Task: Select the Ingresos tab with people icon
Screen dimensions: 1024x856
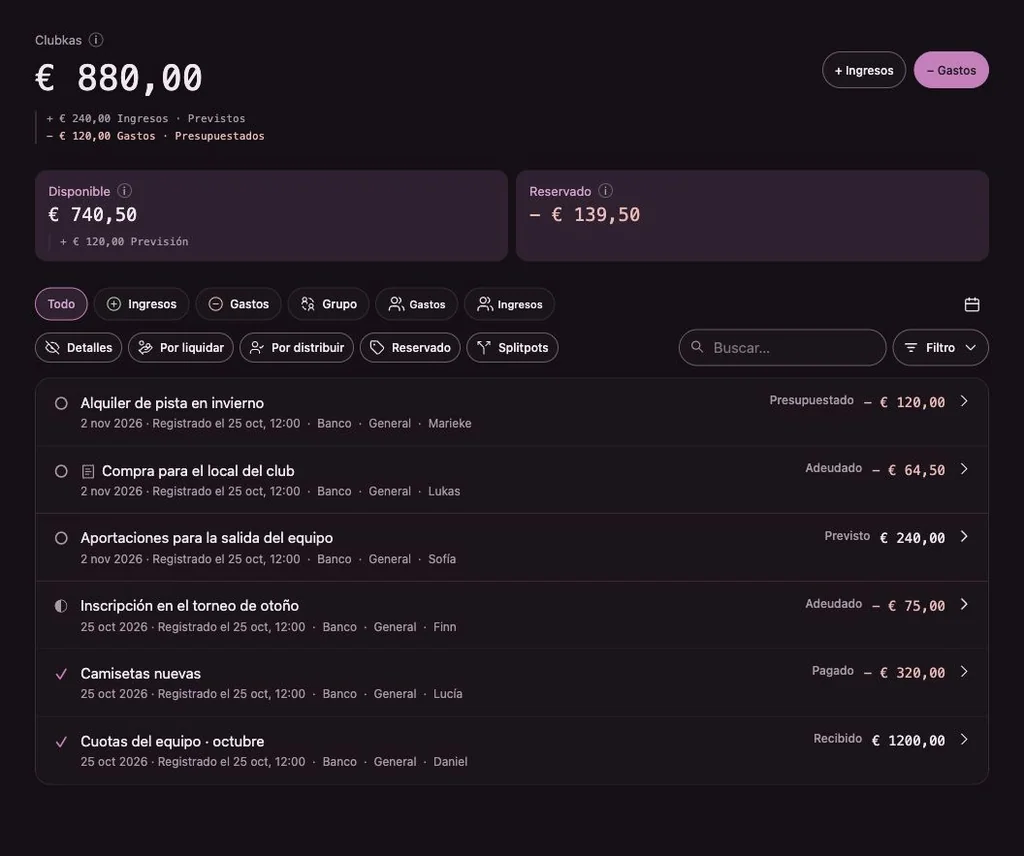Action: click(509, 304)
